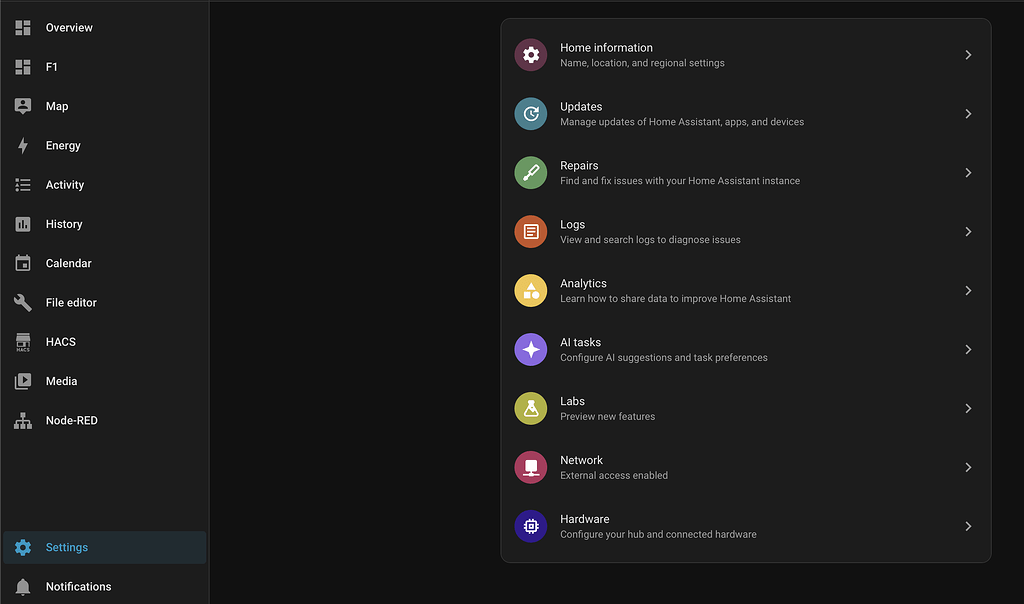Open Network using its right chevron
1024x604 pixels.
[x=968, y=468]
